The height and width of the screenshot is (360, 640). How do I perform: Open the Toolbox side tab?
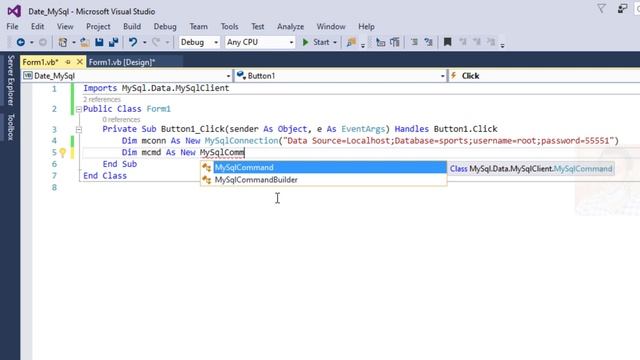tap(11, 127)
